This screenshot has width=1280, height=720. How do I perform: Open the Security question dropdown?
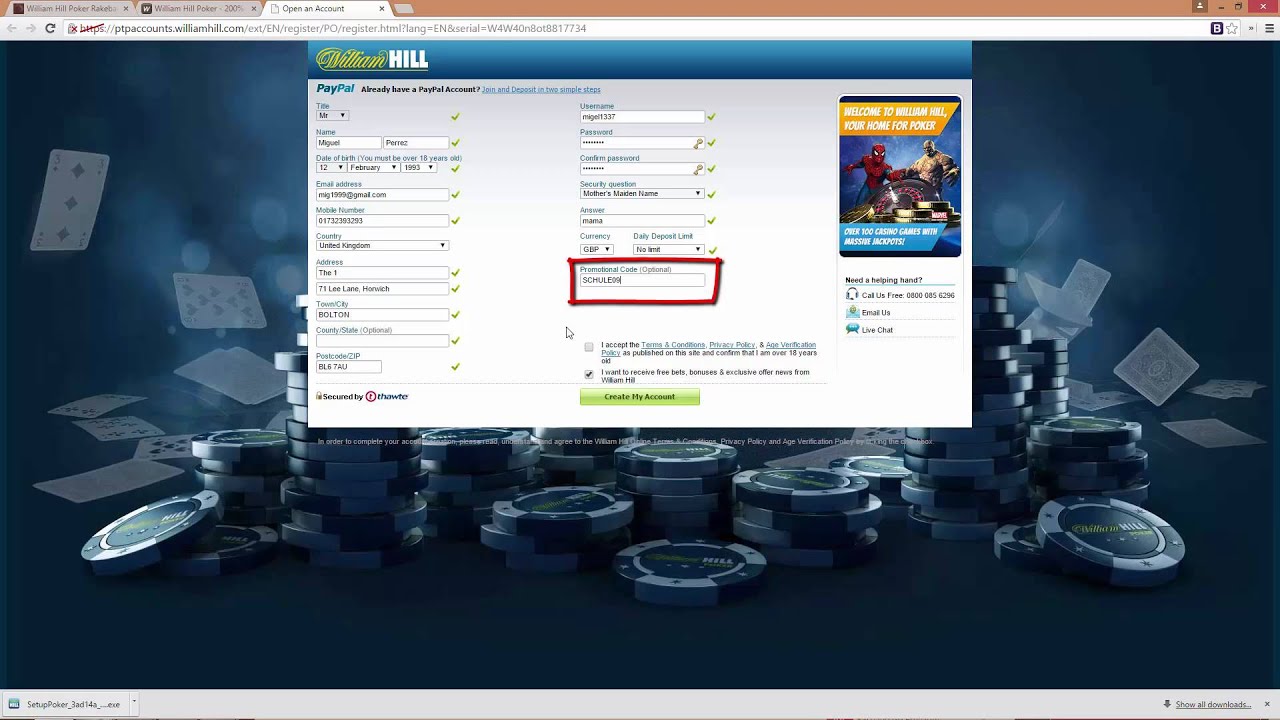click(x=641, y=194)
